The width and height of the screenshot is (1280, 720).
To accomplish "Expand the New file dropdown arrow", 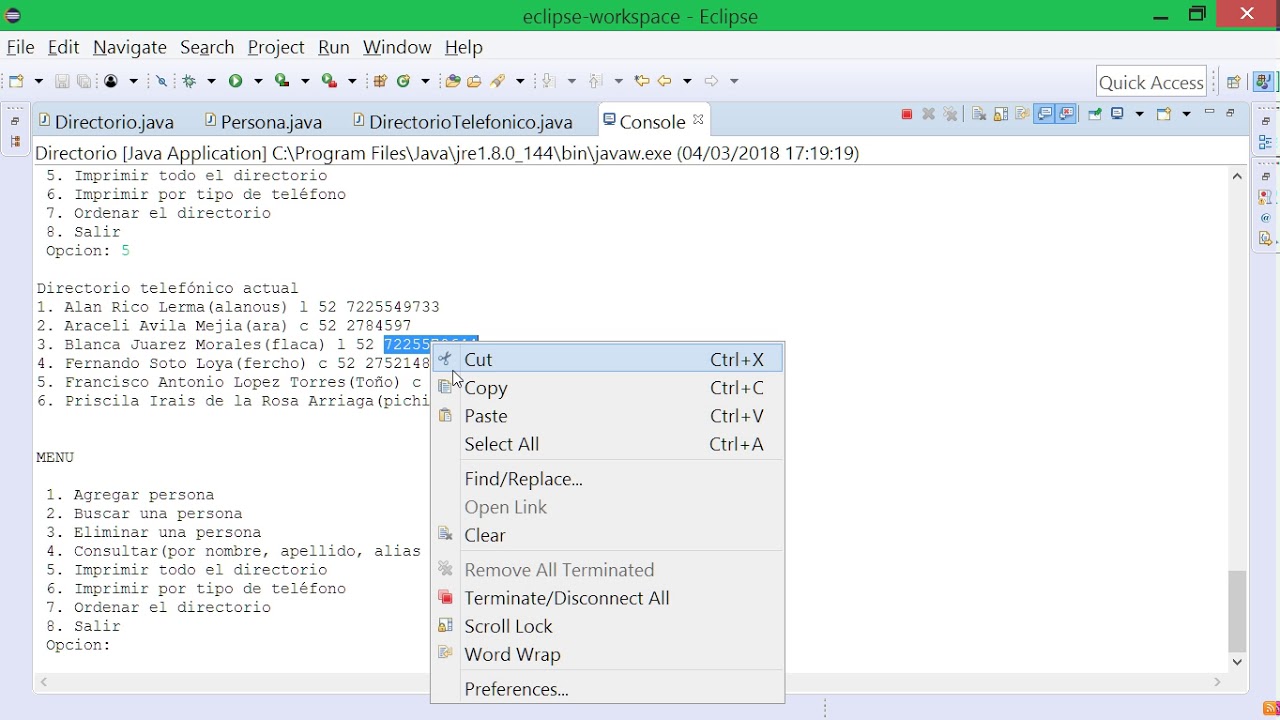I will (x=39, y=81).
